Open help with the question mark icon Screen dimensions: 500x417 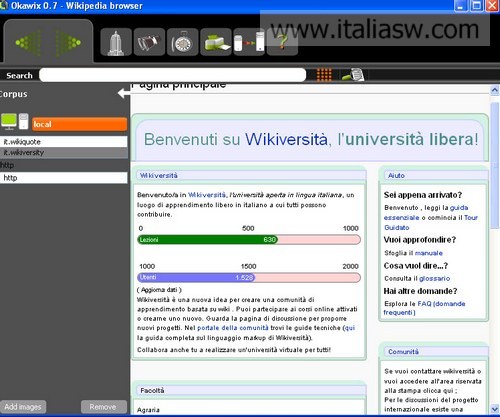282,42
